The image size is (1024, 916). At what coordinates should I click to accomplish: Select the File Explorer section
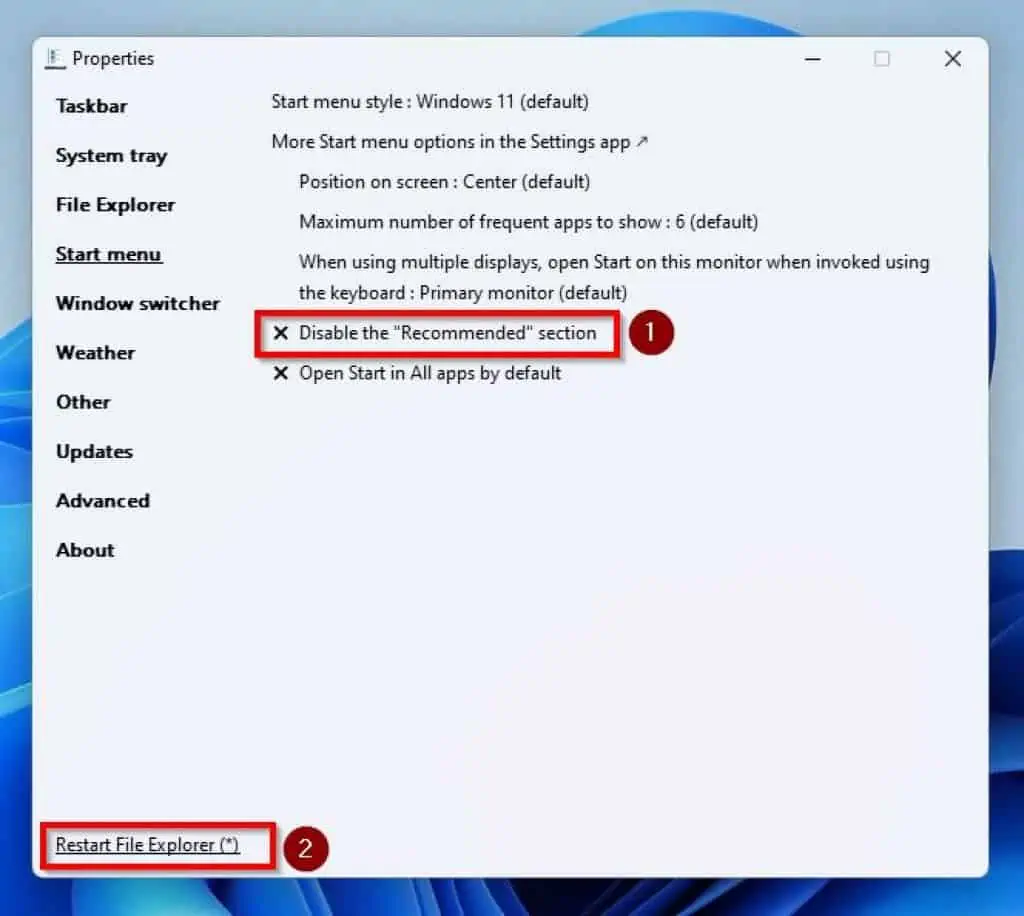[x=114, y=204]
